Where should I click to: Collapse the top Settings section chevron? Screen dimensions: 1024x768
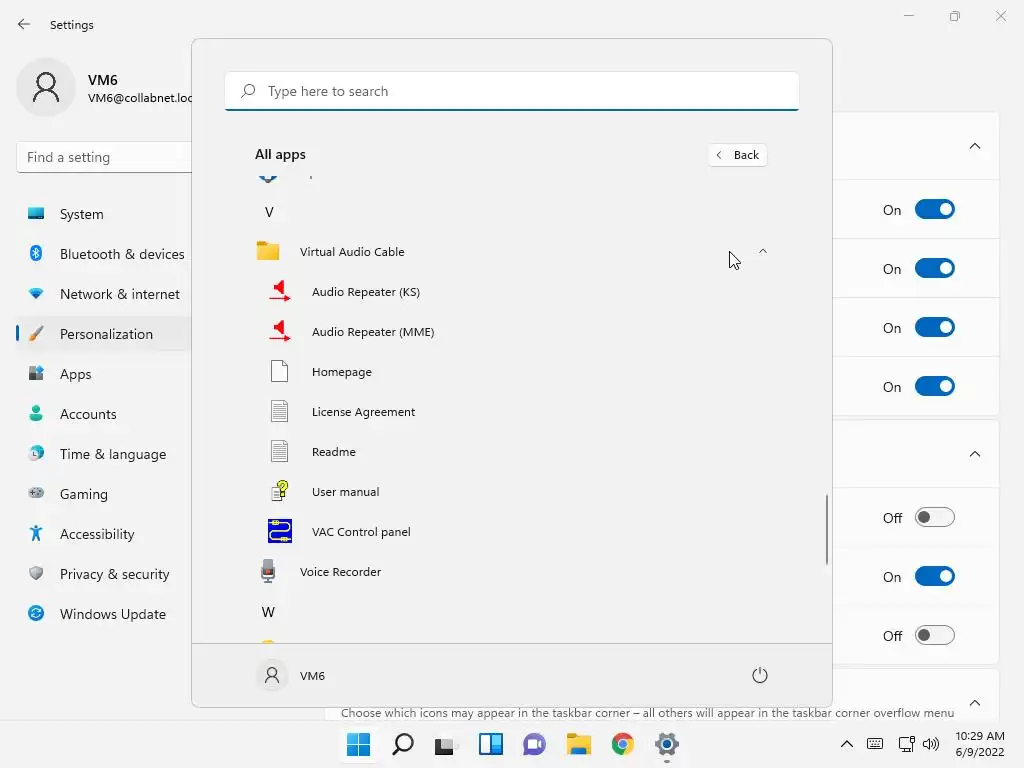(x=974, y=146)
